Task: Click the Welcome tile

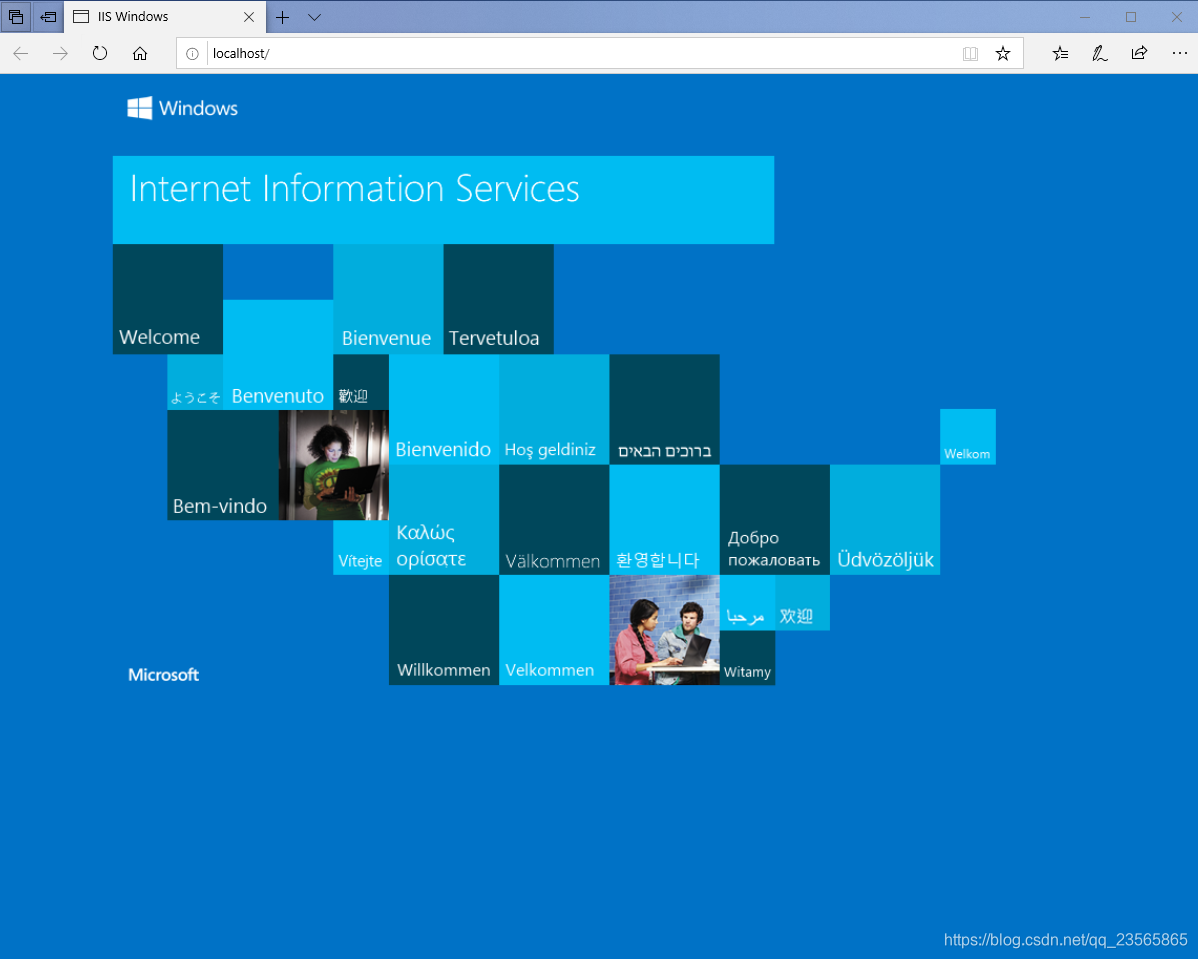Action: click(168, 300)
